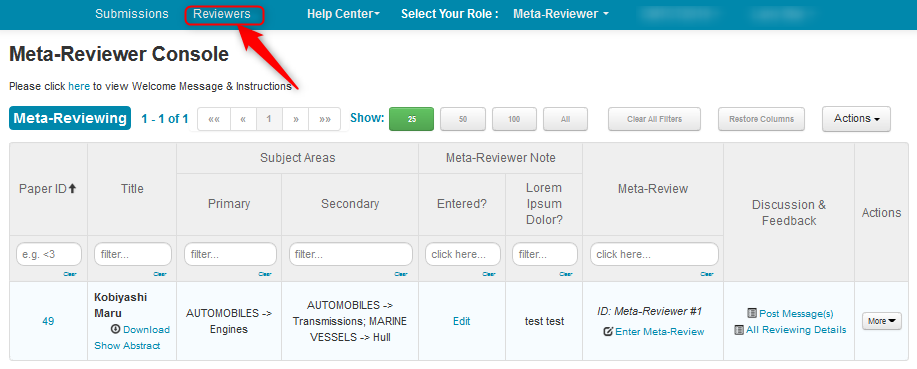Show 50 items per page
The height and width of the screenshot is (369, 917).
coord(463,119)
